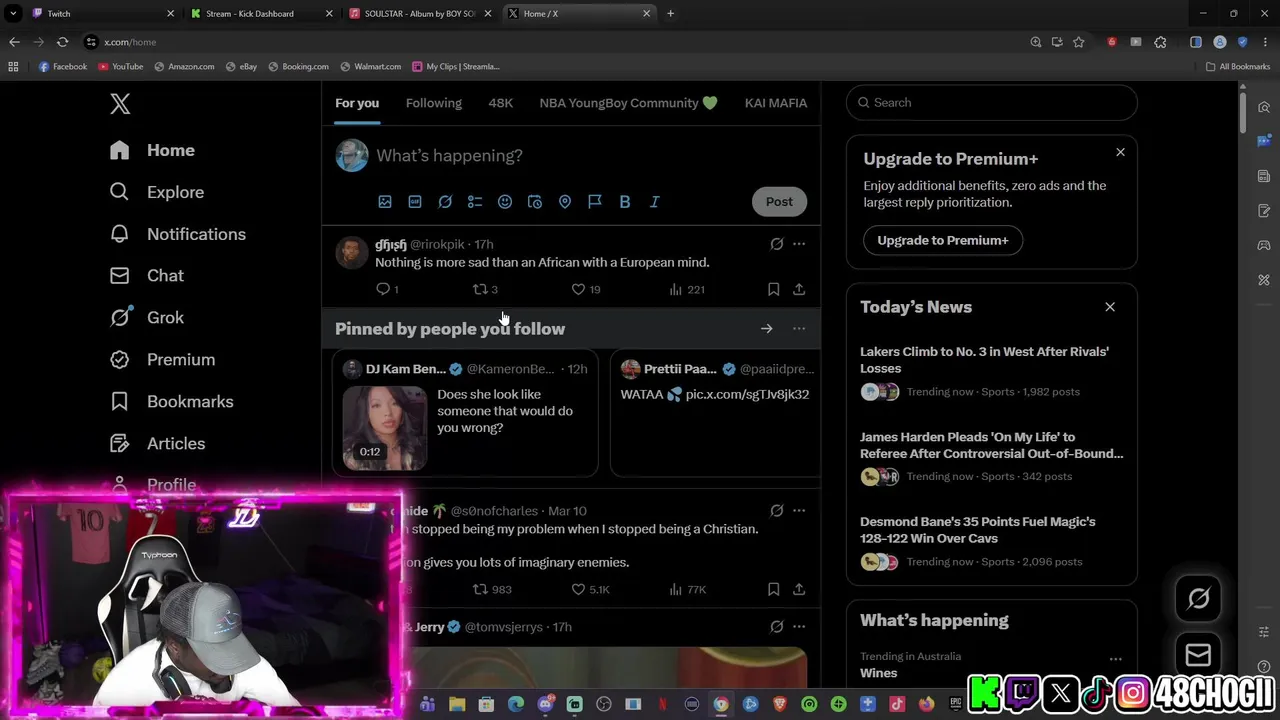Bookmark this page star icon
The image size is (1280, 720).
coord(1078,42)
